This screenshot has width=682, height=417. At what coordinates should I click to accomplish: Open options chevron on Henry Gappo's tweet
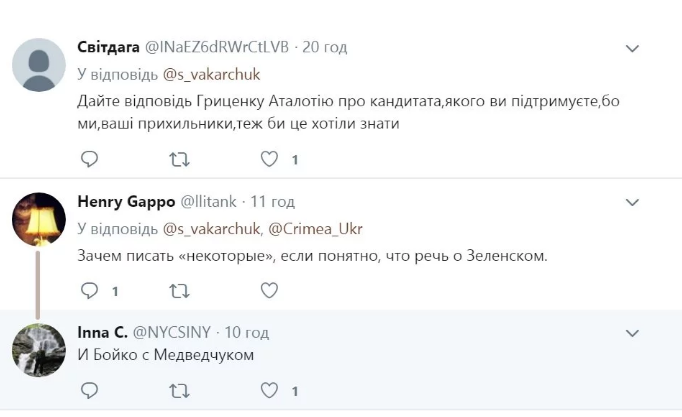[632, 202]
